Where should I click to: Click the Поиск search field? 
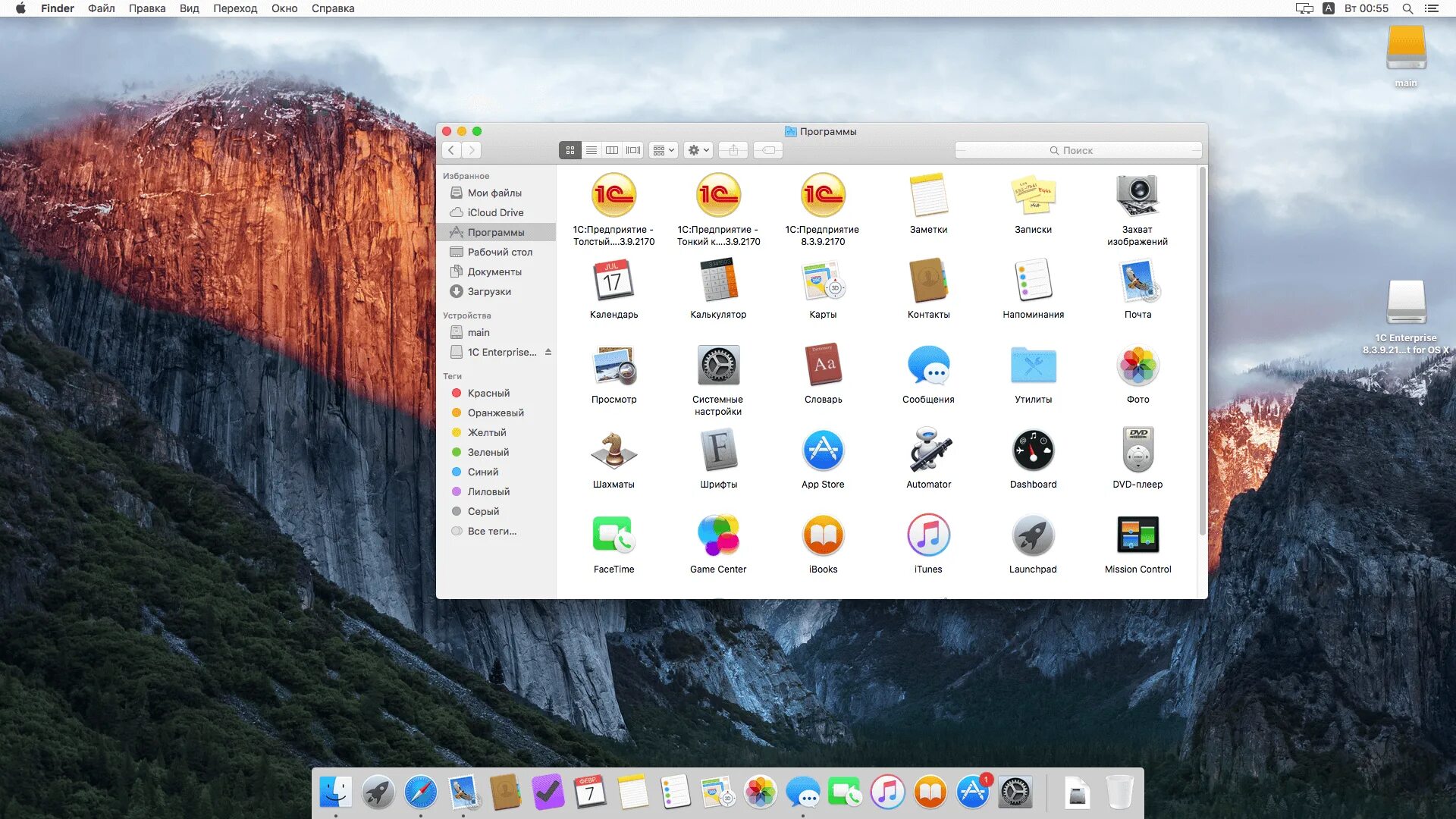pos(1078,150)
